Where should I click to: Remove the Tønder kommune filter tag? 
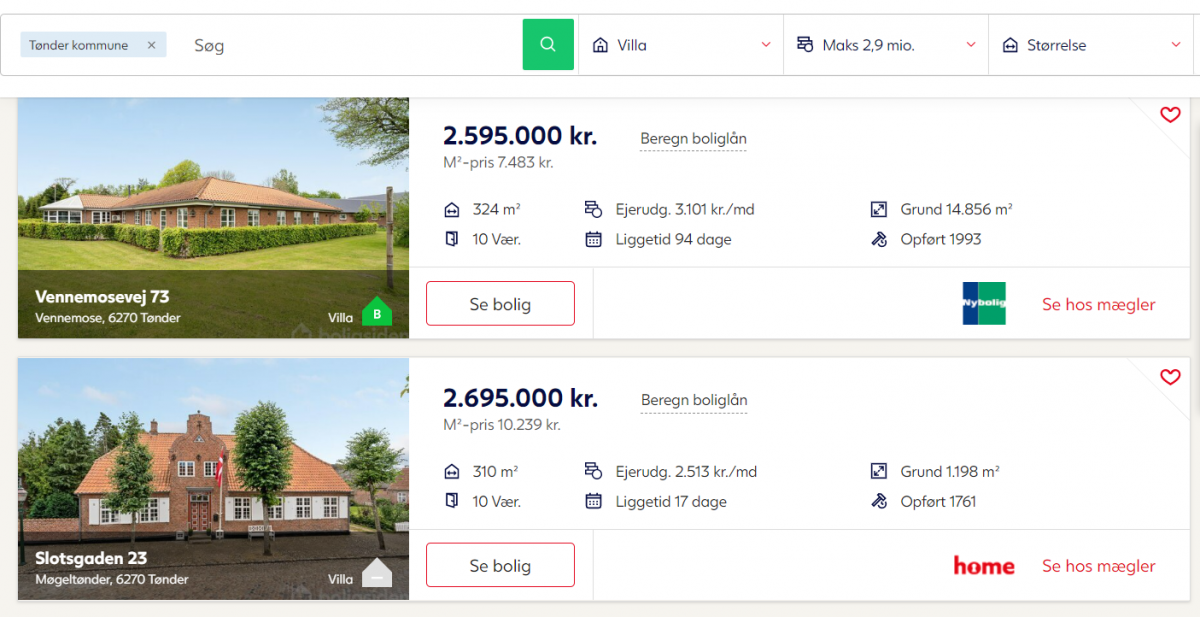point(151,45)
